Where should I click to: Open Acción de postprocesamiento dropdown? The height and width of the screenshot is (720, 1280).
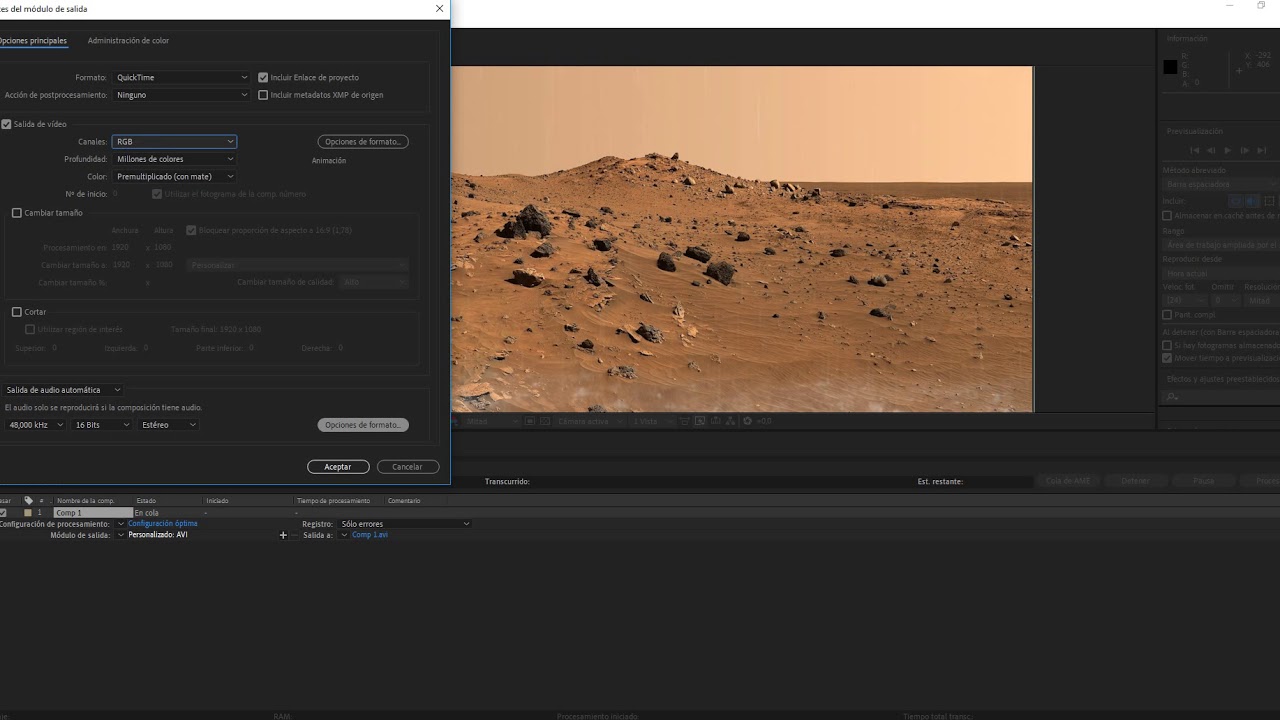click(x=181, y=95)
